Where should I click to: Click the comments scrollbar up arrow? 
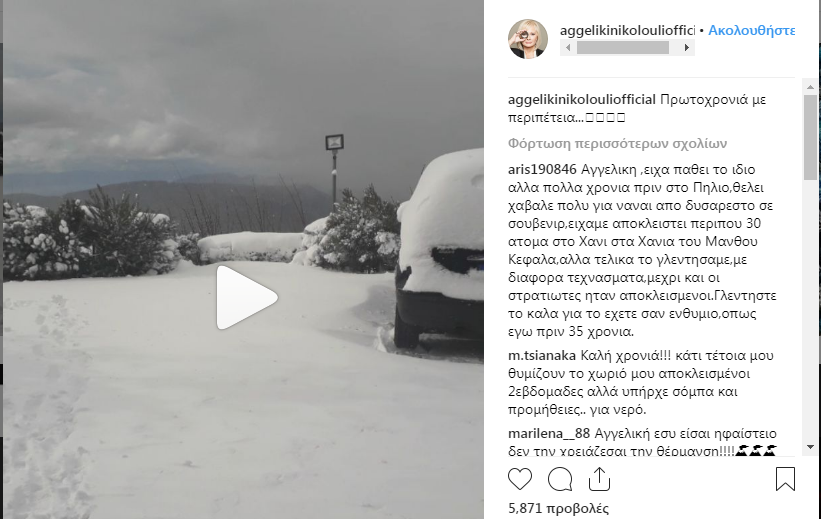pyautogui.click(x=810, y=87)
